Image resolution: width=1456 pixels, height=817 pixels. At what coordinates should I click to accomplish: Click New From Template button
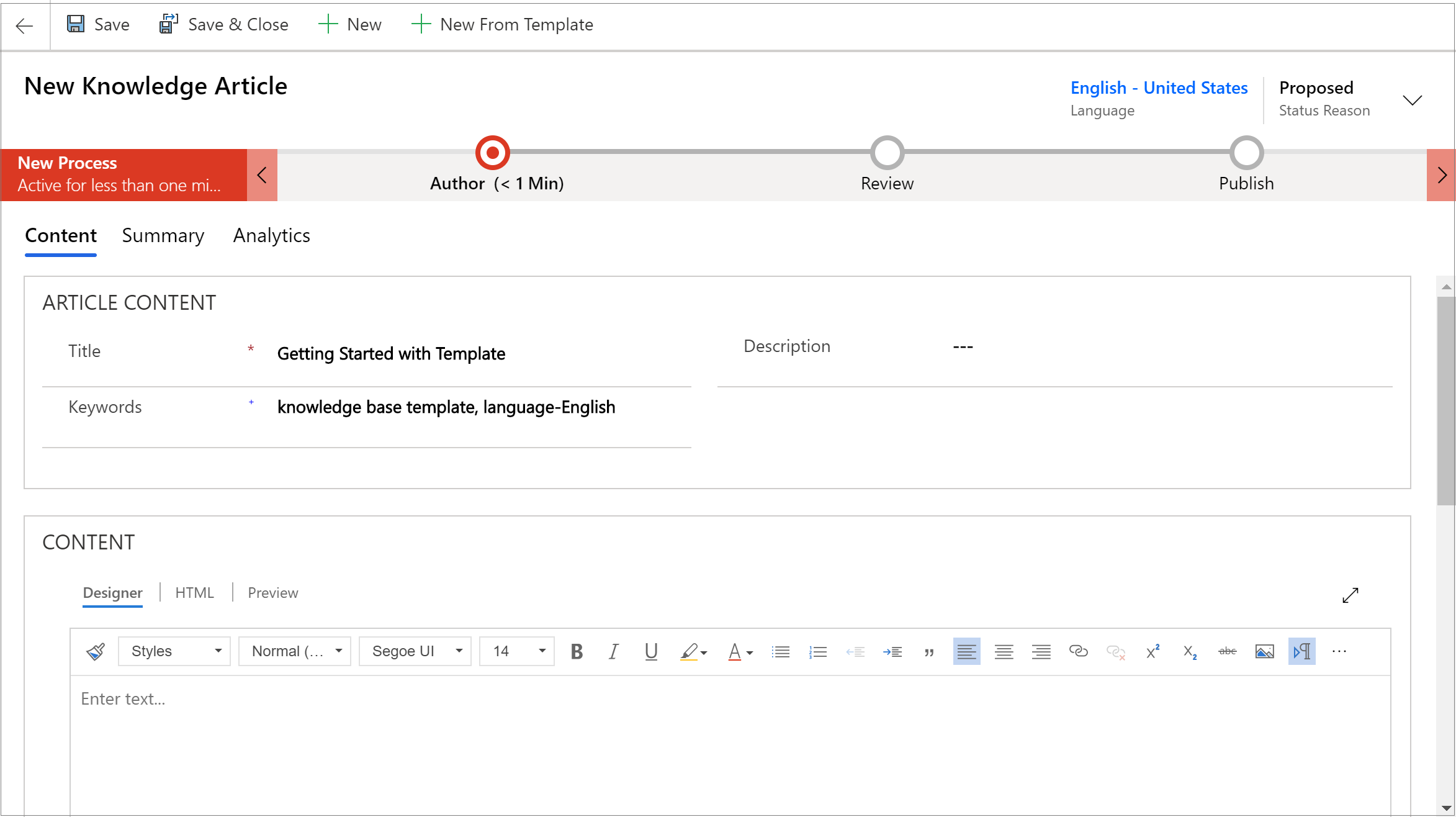[x=503, y=25]
